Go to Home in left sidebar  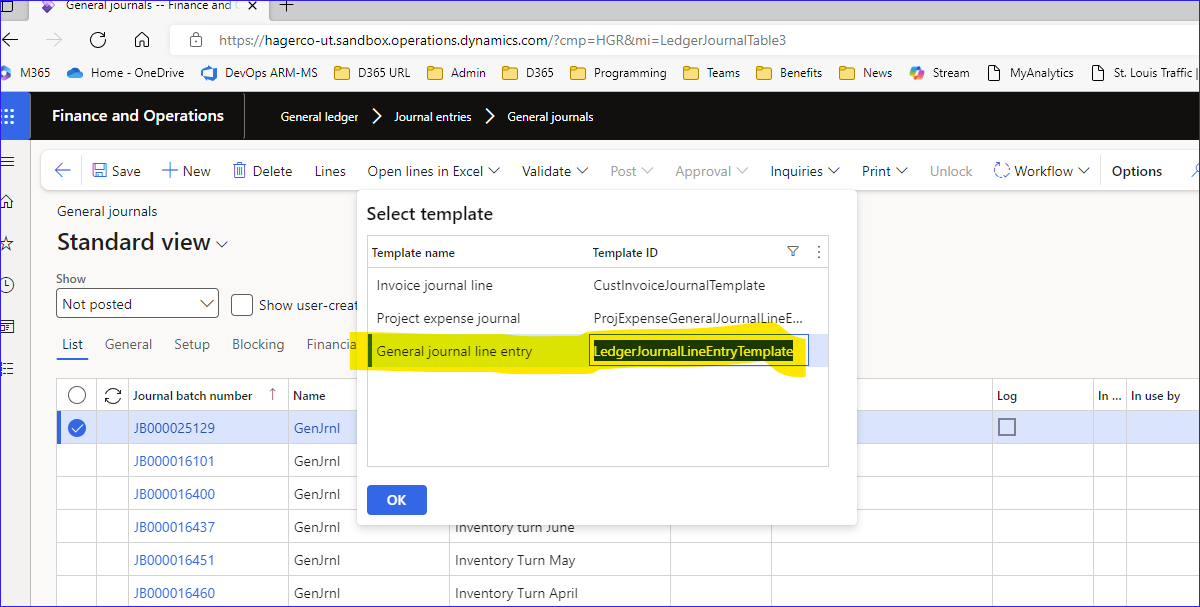point(7,202)
